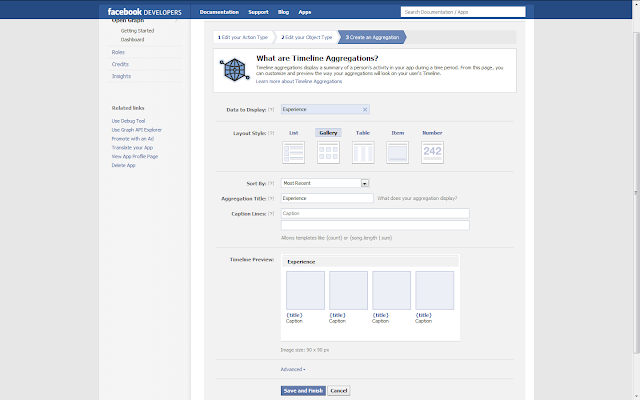
Task: Select the Number layout icon showing 242
Action: tap(432, 152)
